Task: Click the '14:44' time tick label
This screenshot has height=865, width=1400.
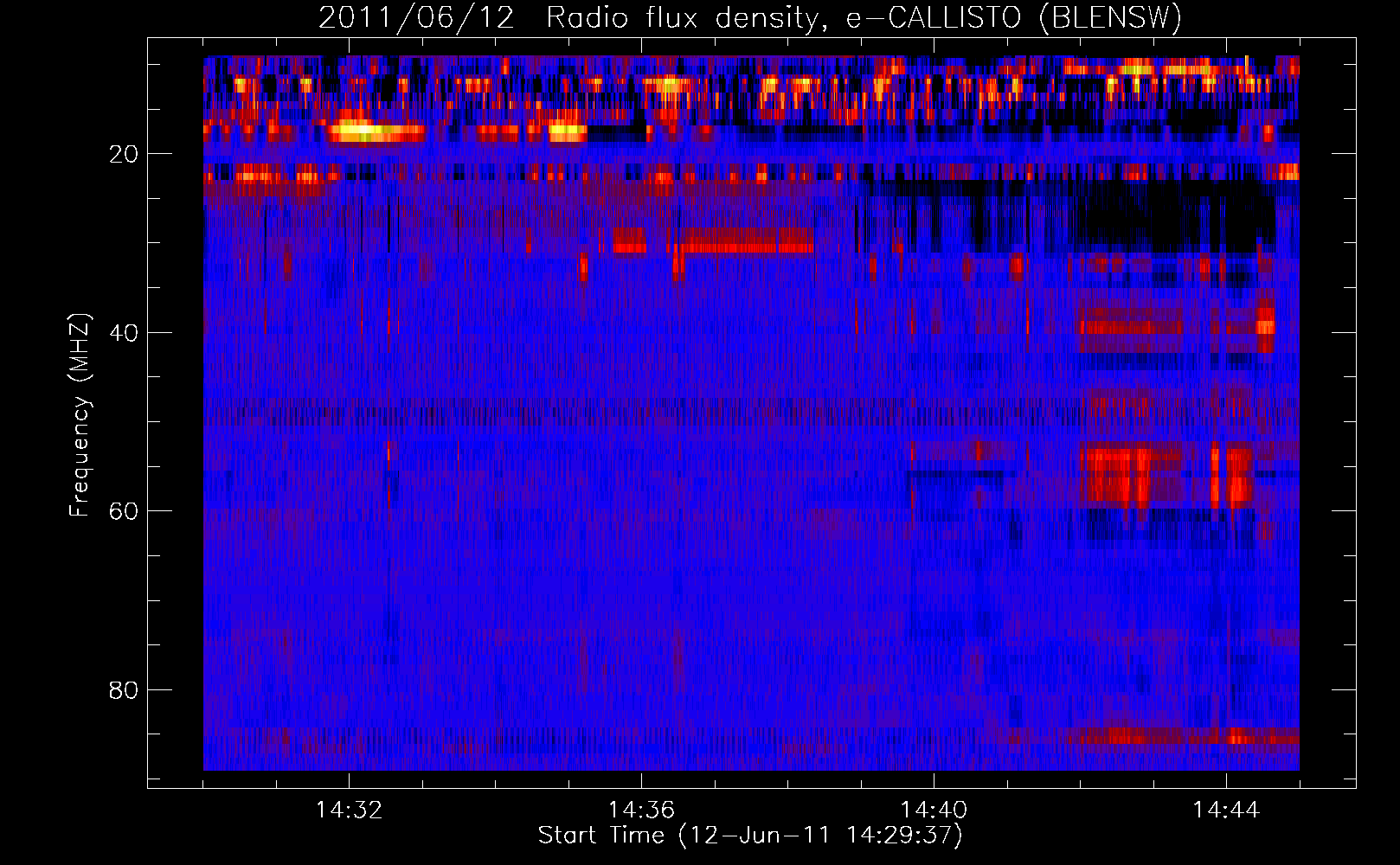Action: coord(1226,810)
